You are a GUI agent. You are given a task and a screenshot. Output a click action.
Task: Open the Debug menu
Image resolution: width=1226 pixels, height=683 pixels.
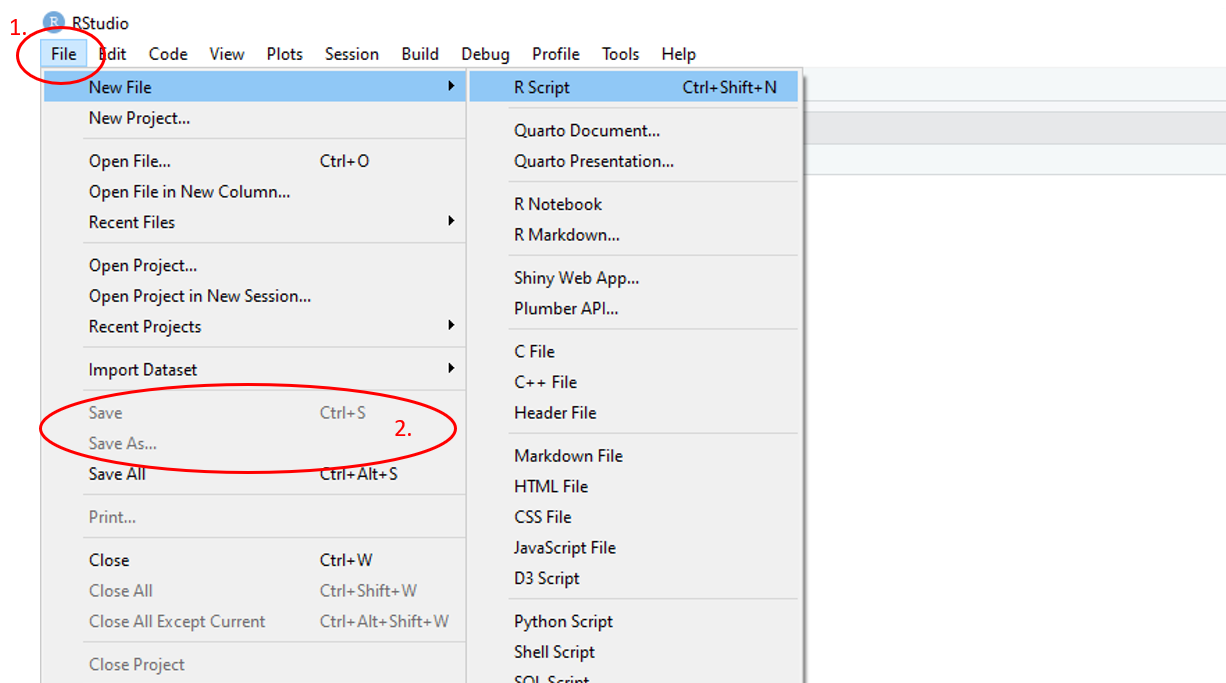coord(485,54)
